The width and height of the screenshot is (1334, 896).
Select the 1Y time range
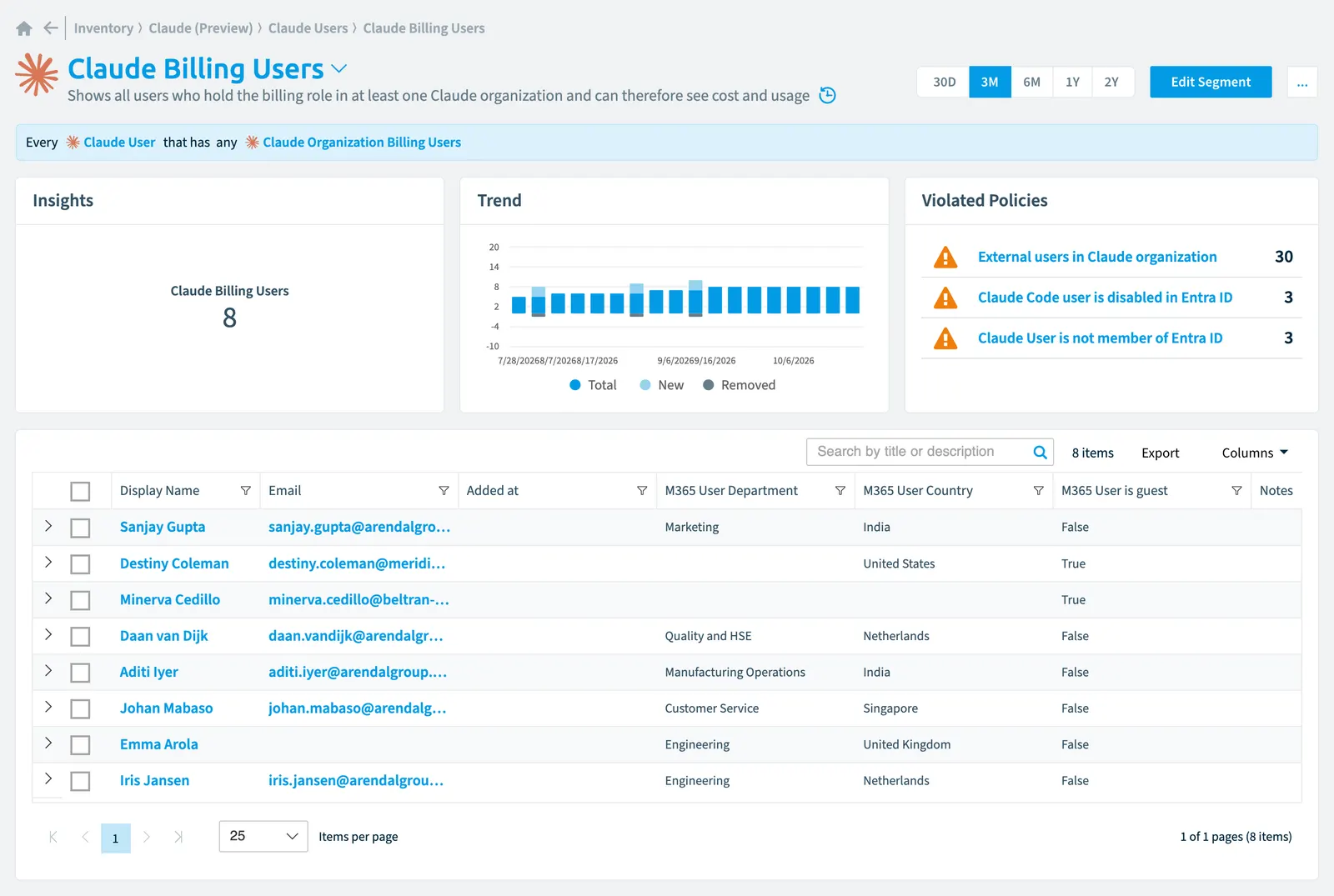pyautogui.click(x=1073, y=82)
